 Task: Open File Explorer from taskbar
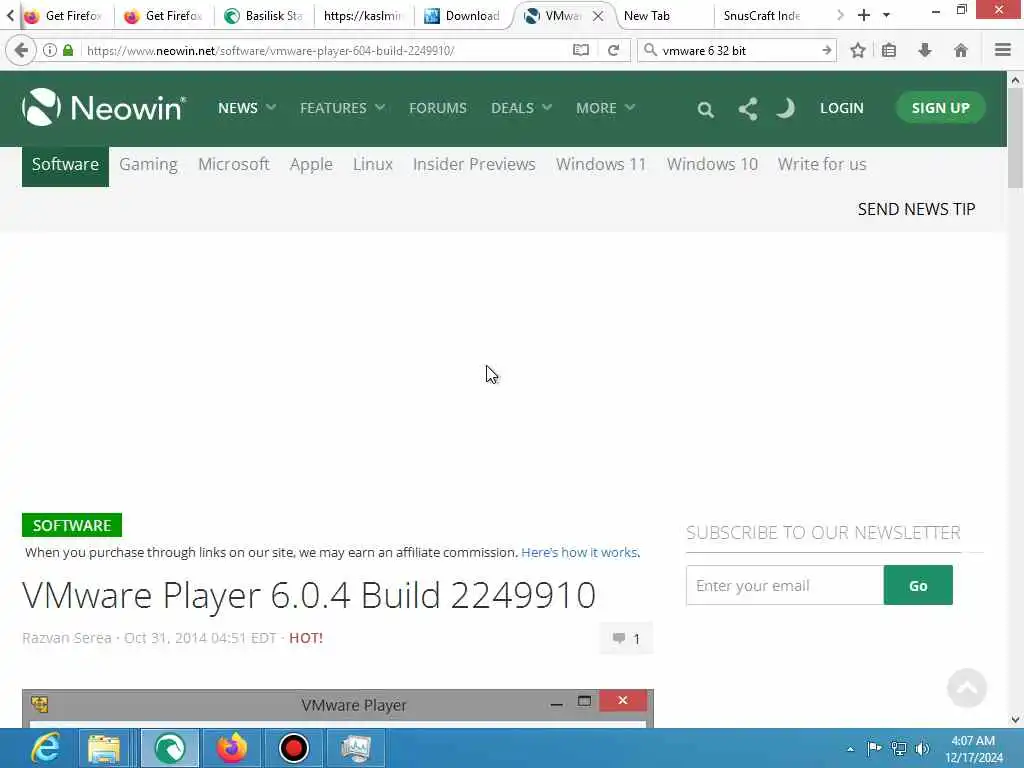pos(104,748)
